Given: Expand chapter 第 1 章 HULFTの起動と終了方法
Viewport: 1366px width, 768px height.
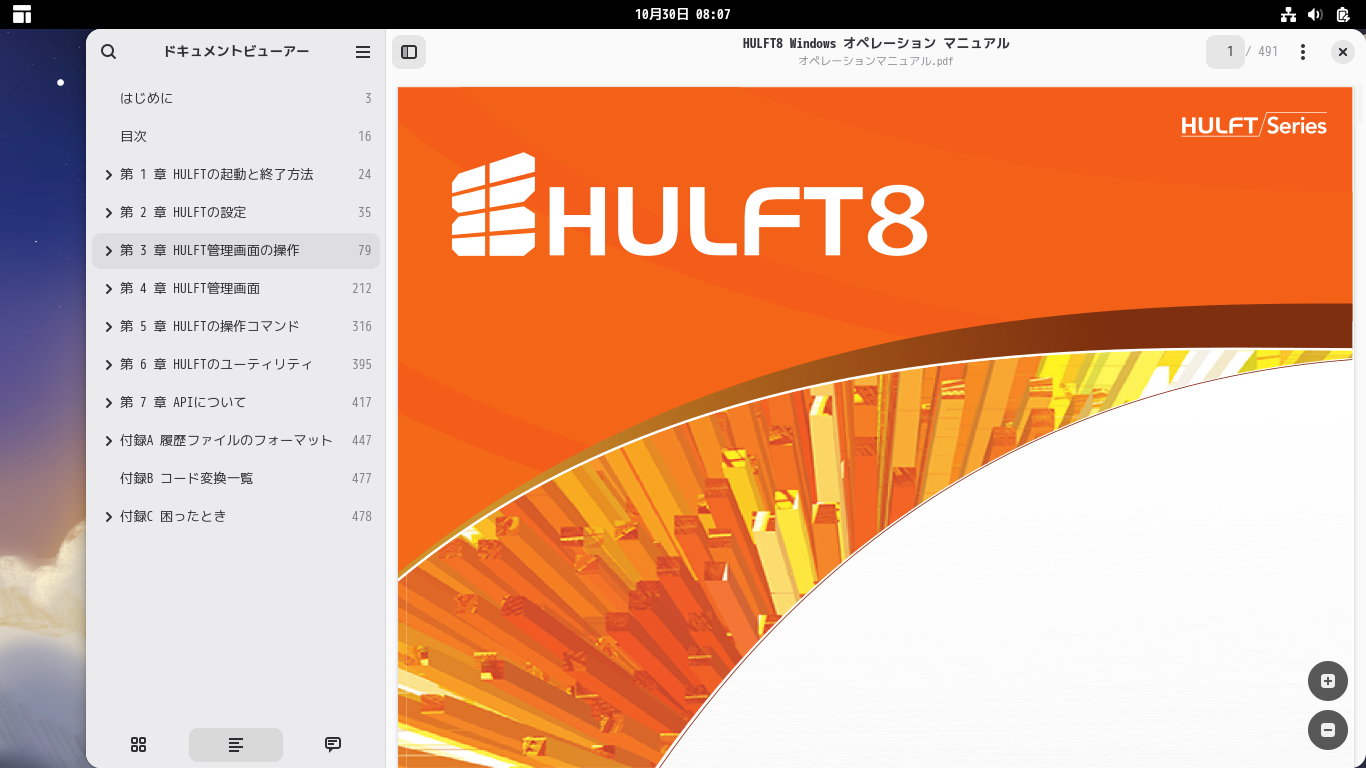Looking at the screenshot, I should [x=108, y=175].
